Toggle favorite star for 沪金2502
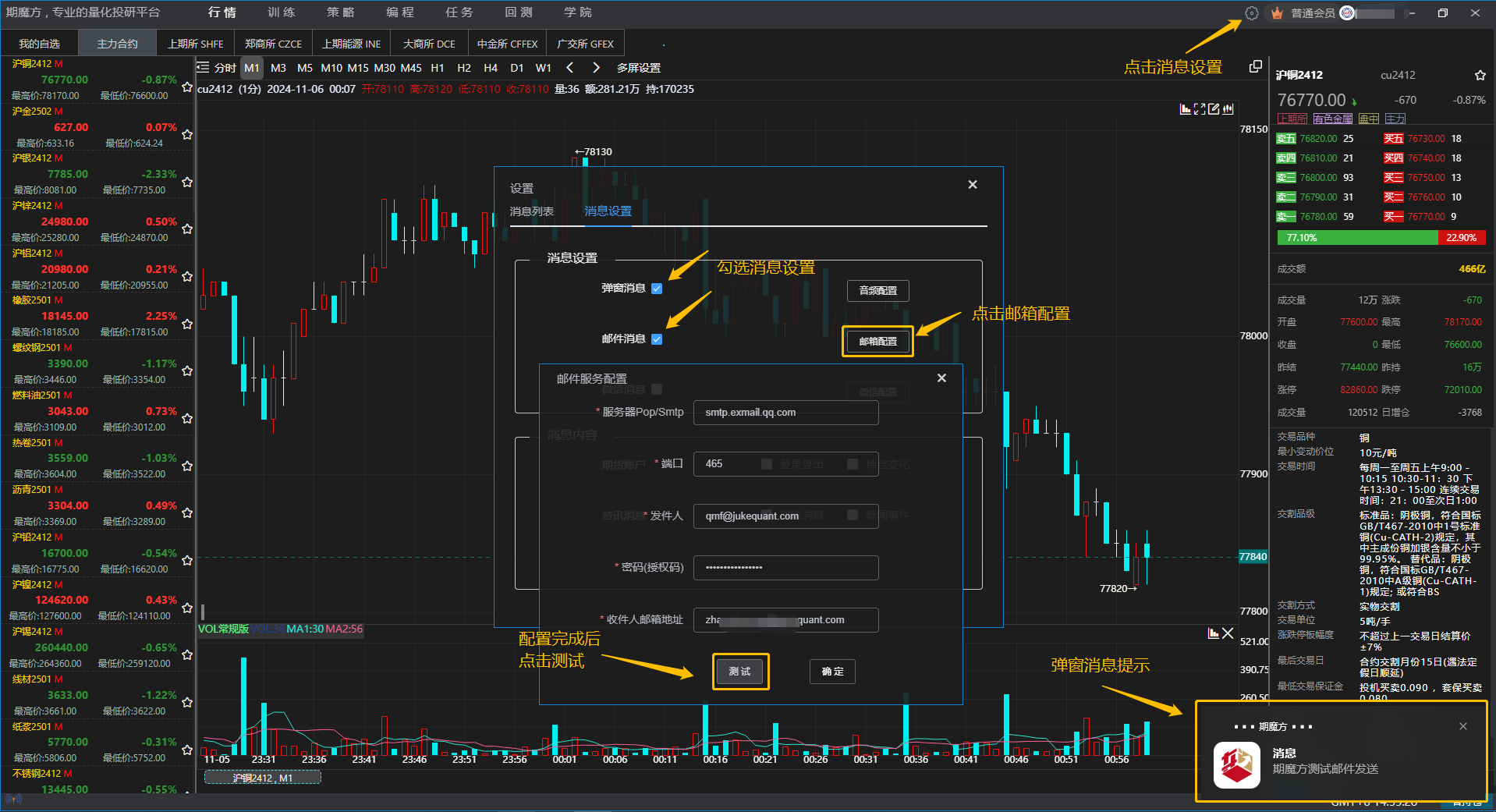Image resolution: width=1496 pixels, height=812 pixels. [187, 134]
